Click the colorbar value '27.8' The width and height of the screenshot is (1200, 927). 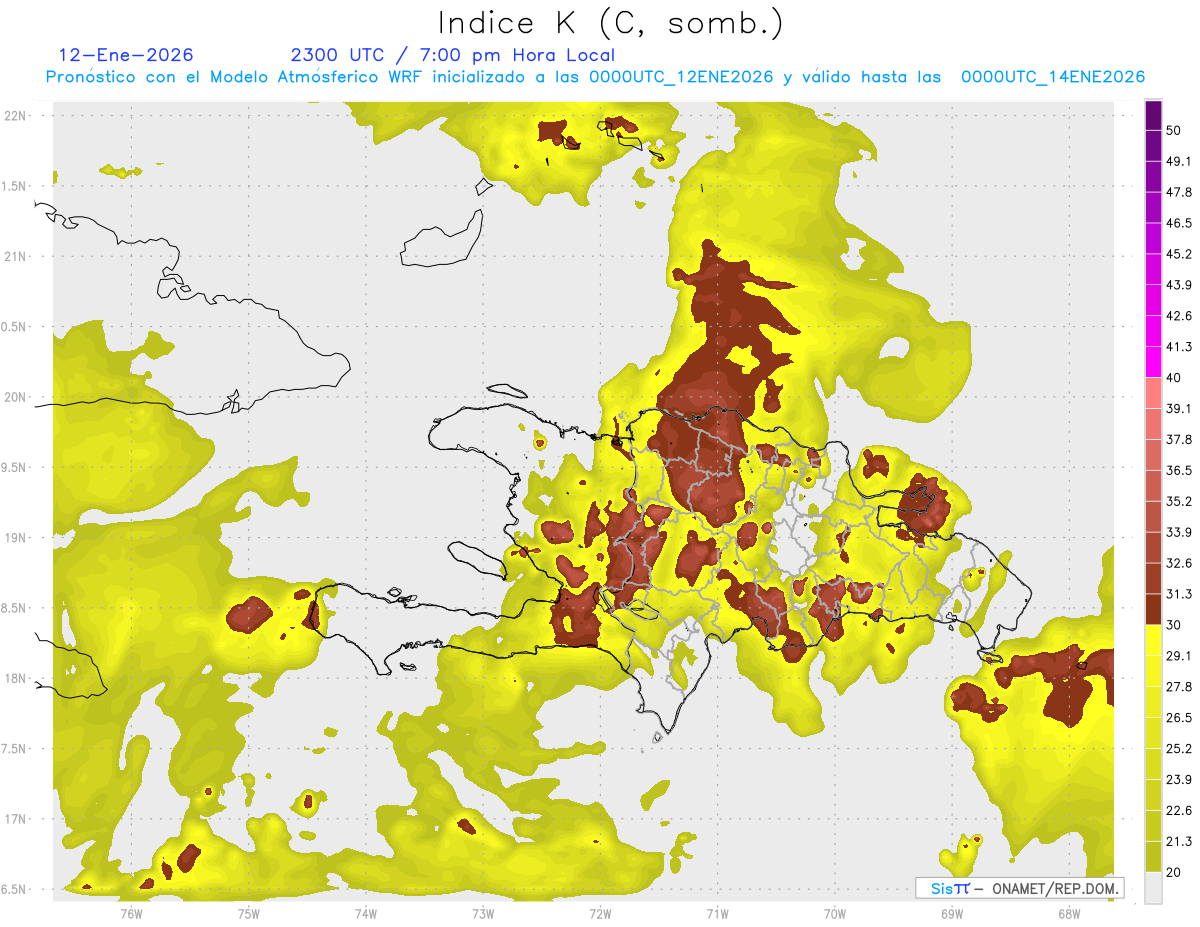tap(1179, 687)
